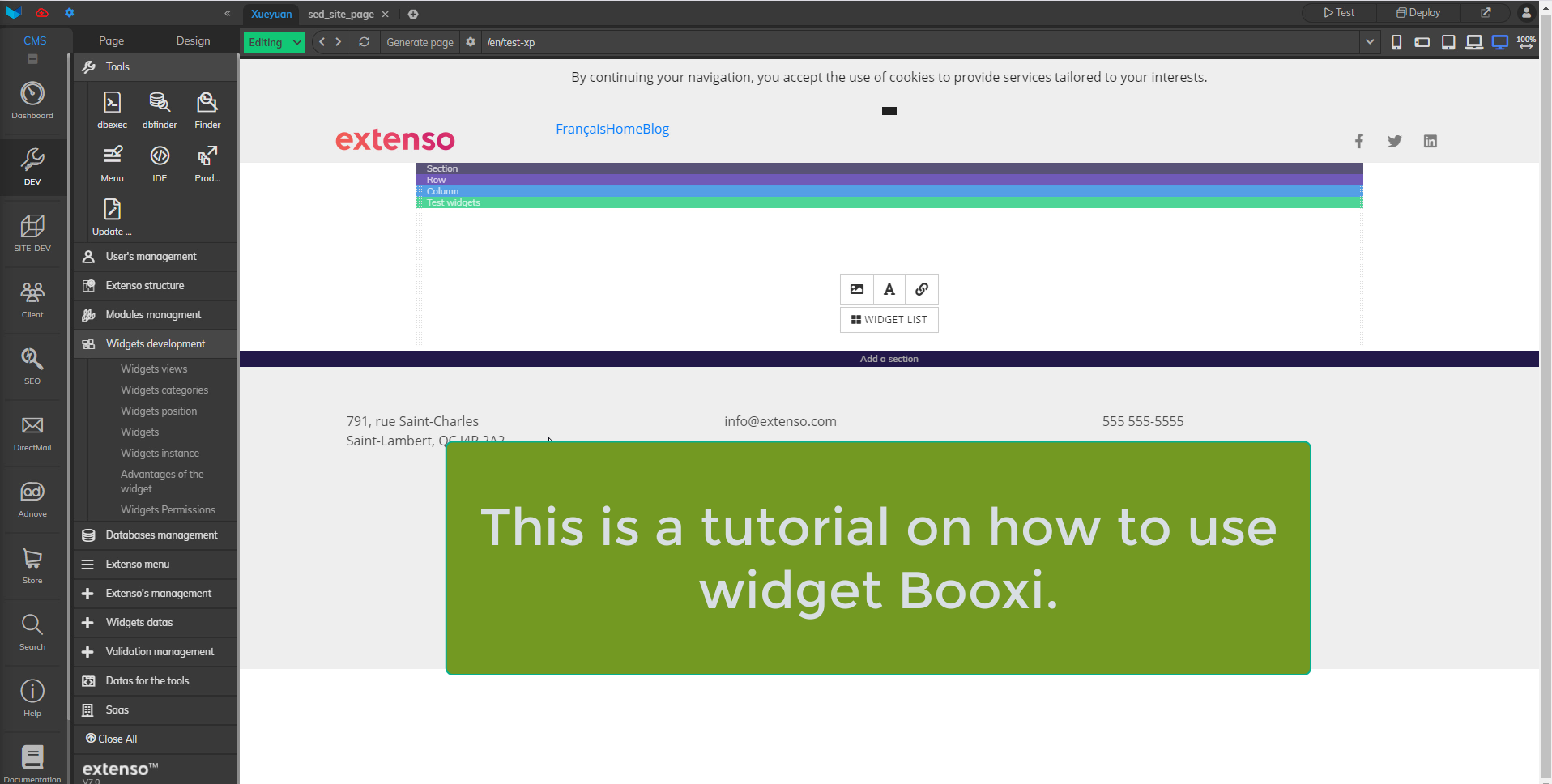Expand Modules managment section
Screen dimensions: 1552x784
[x=155, y=315]
